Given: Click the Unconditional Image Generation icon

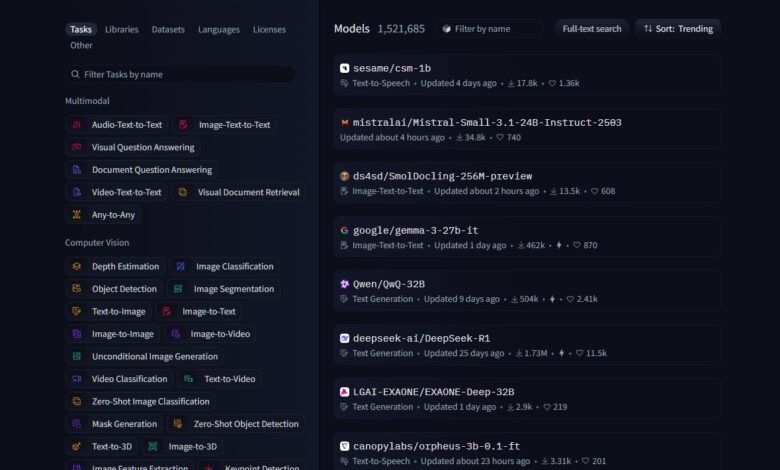Looking at the screenshot, I should [77, 357].
